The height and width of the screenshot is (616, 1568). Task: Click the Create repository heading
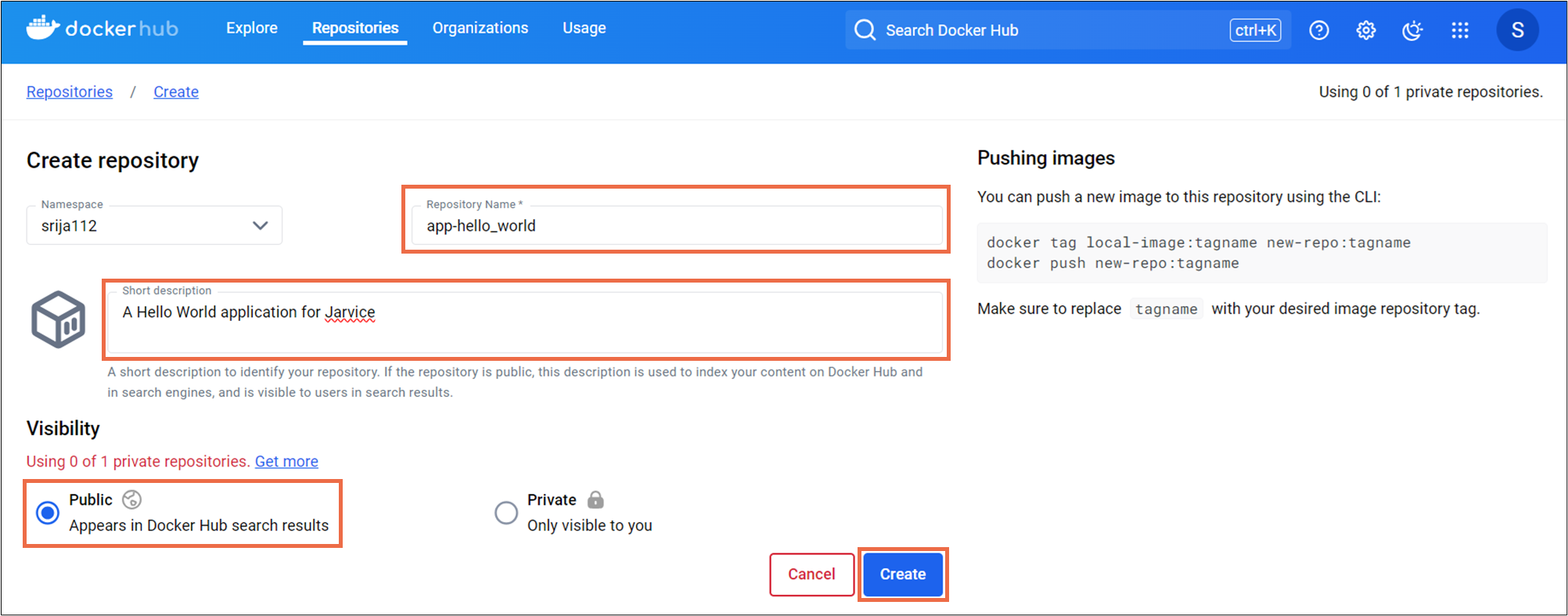tap(113, 160)
